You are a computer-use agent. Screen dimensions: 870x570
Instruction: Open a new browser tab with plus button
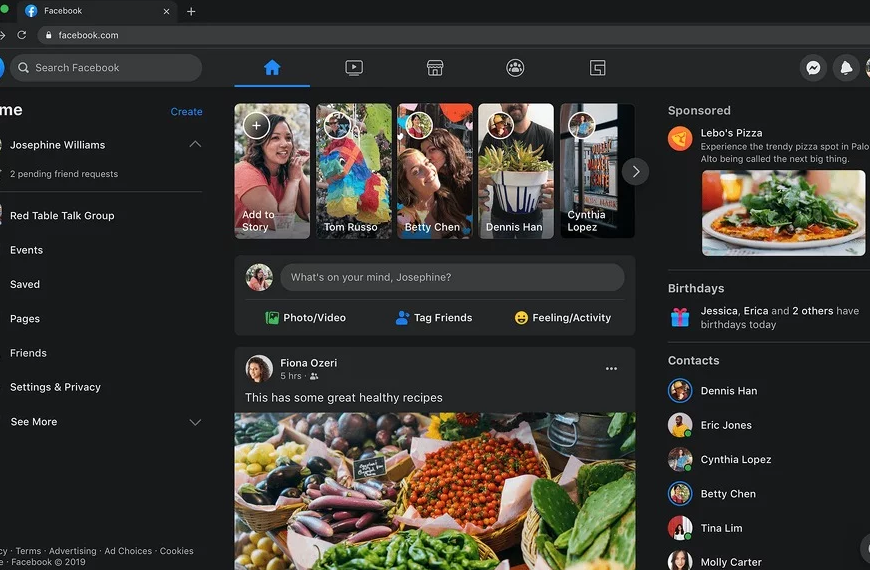191,12
